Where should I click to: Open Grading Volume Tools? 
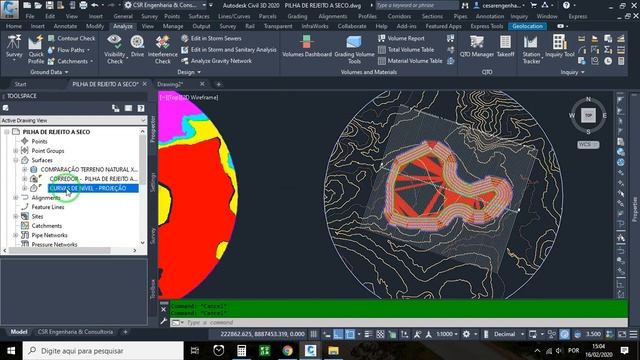point(354,49)
